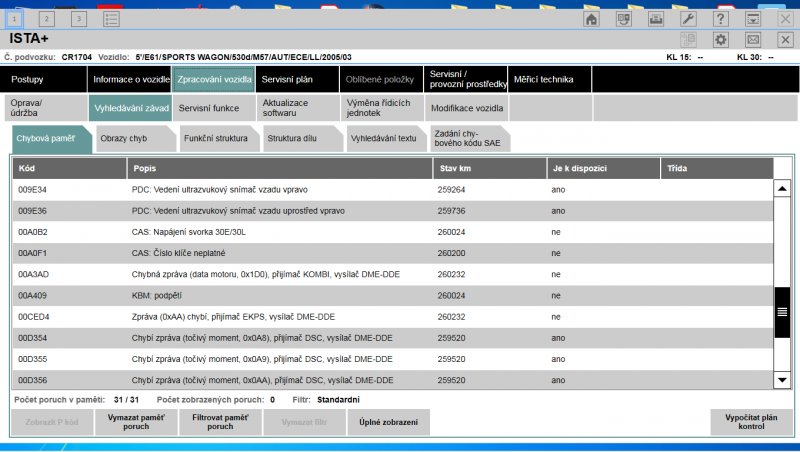Image resolution: width=800 pixels, height=452 pixels.
Task: Sort table by Třída column header
Action: point(717,168)
